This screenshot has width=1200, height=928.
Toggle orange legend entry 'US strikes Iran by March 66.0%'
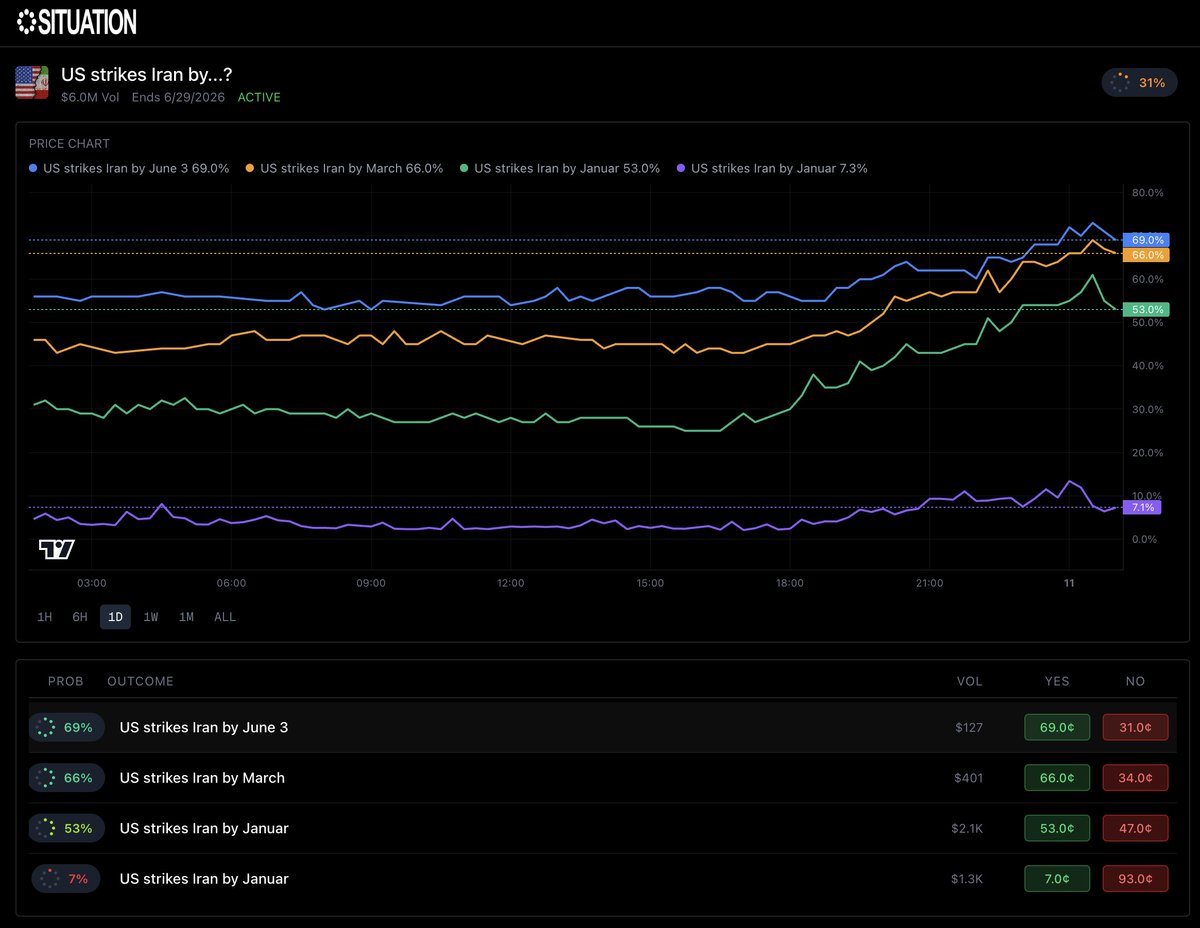point(344,168)
